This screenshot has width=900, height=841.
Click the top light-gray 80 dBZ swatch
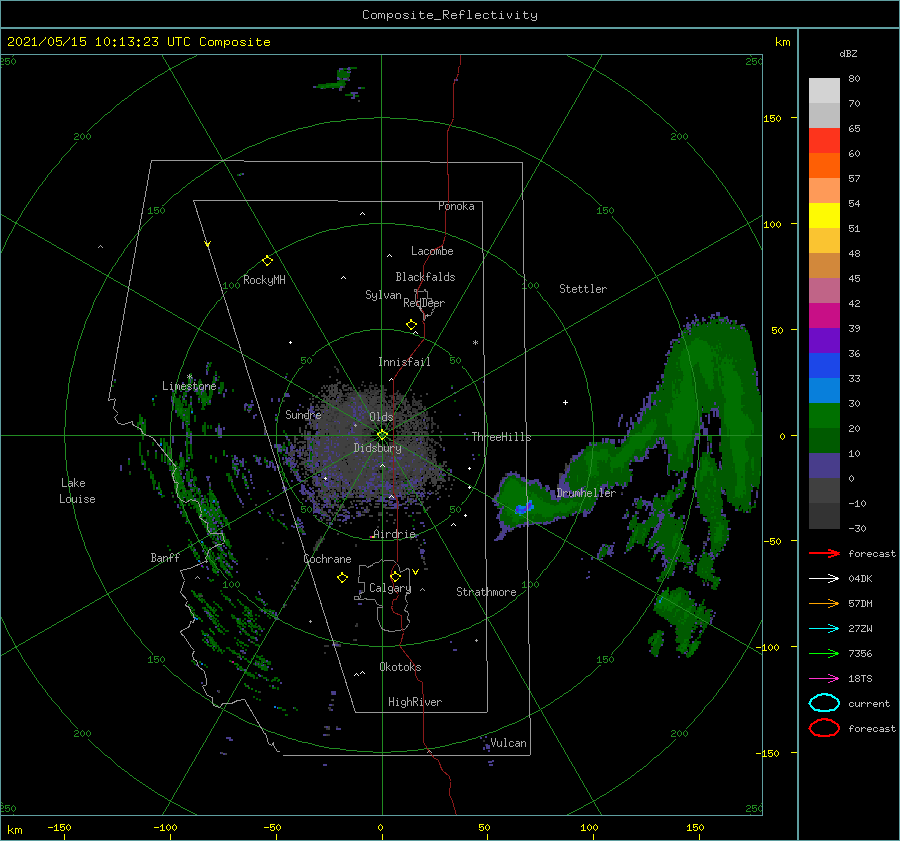point(824,91)
